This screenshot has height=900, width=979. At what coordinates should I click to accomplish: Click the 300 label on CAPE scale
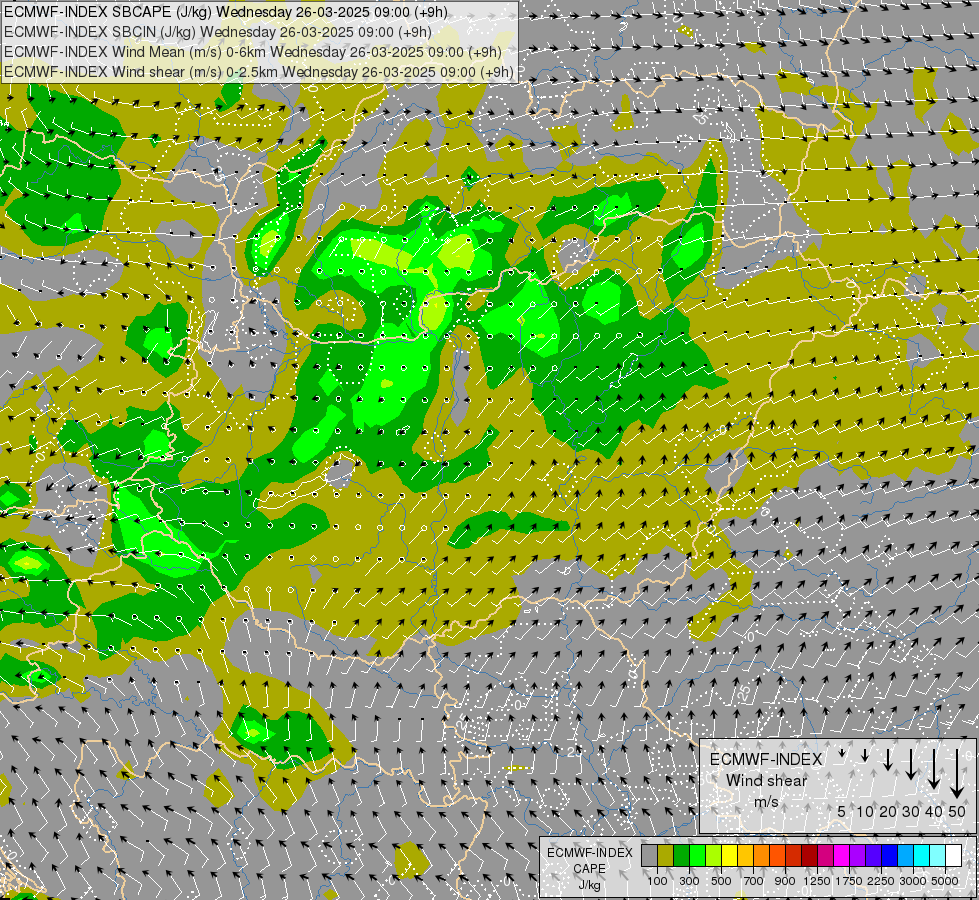[689, 882]
